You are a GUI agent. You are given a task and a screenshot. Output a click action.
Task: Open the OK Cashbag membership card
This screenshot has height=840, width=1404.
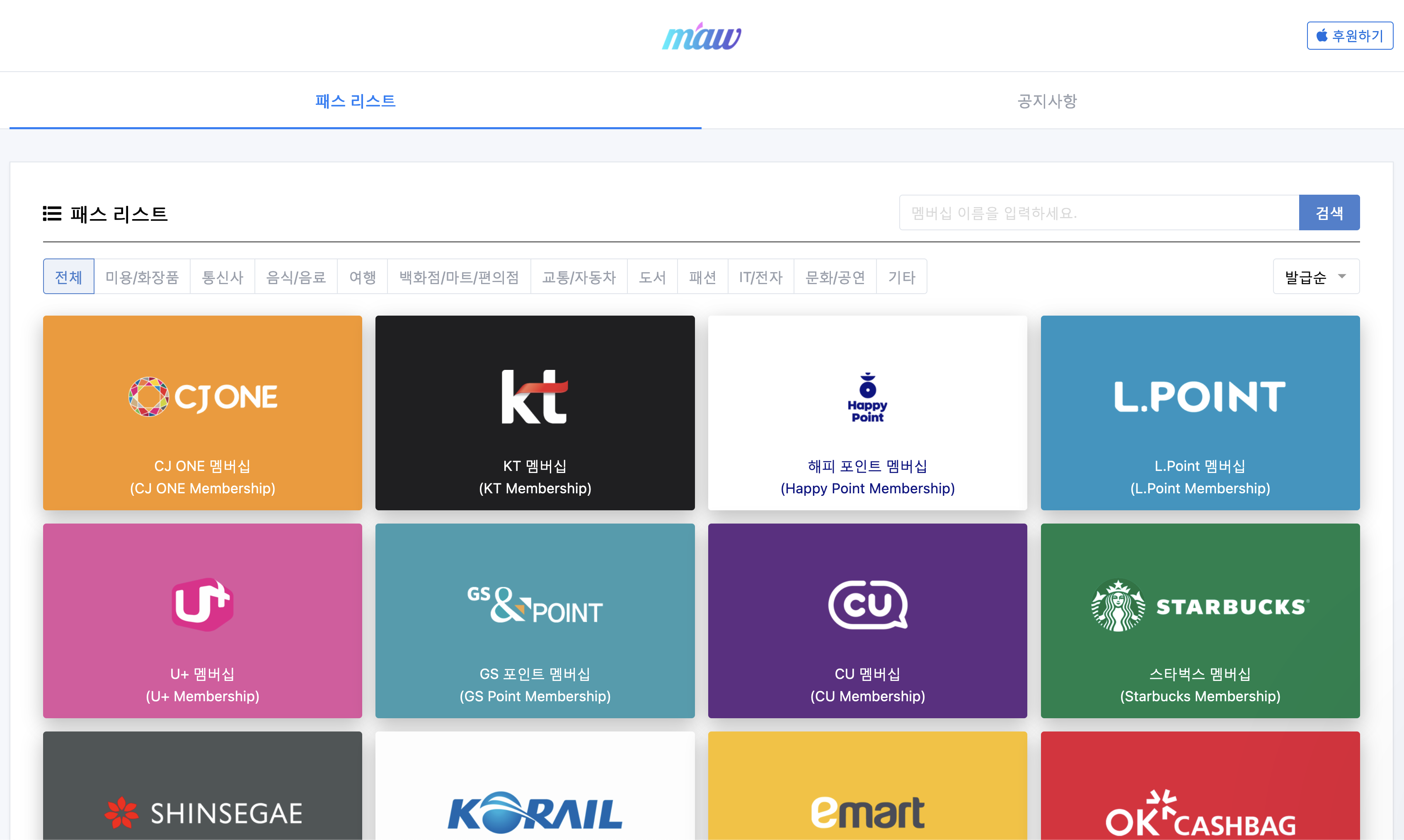[1200, 804]
